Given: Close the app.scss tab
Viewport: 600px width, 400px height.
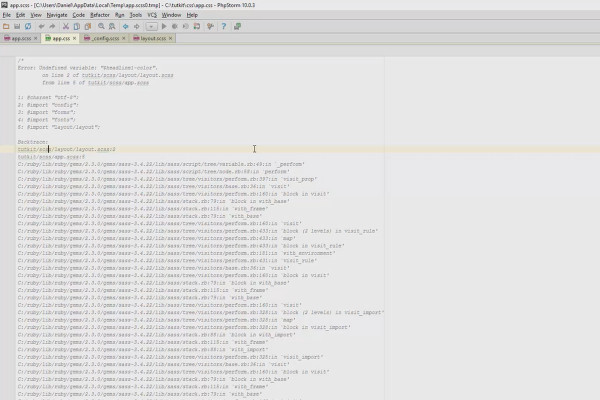Looking at the screenshot, I should [x=36, y=38].
